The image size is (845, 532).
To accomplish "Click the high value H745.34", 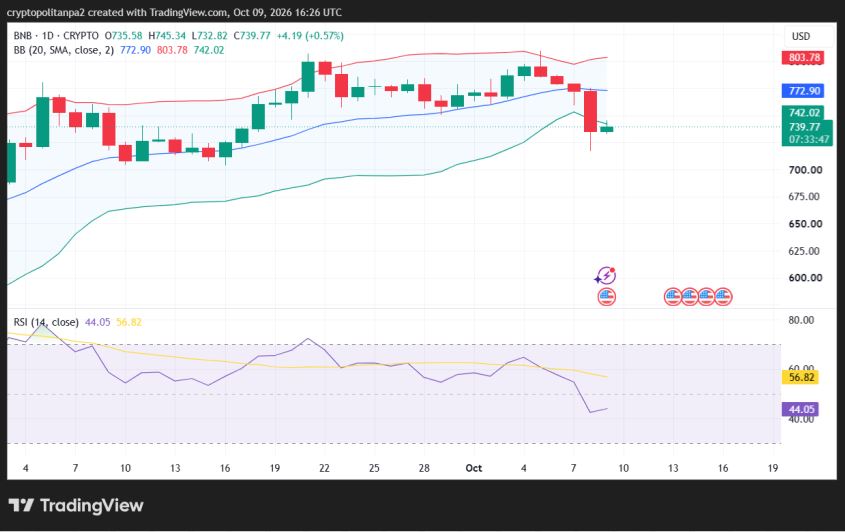I will pos(167,36).
